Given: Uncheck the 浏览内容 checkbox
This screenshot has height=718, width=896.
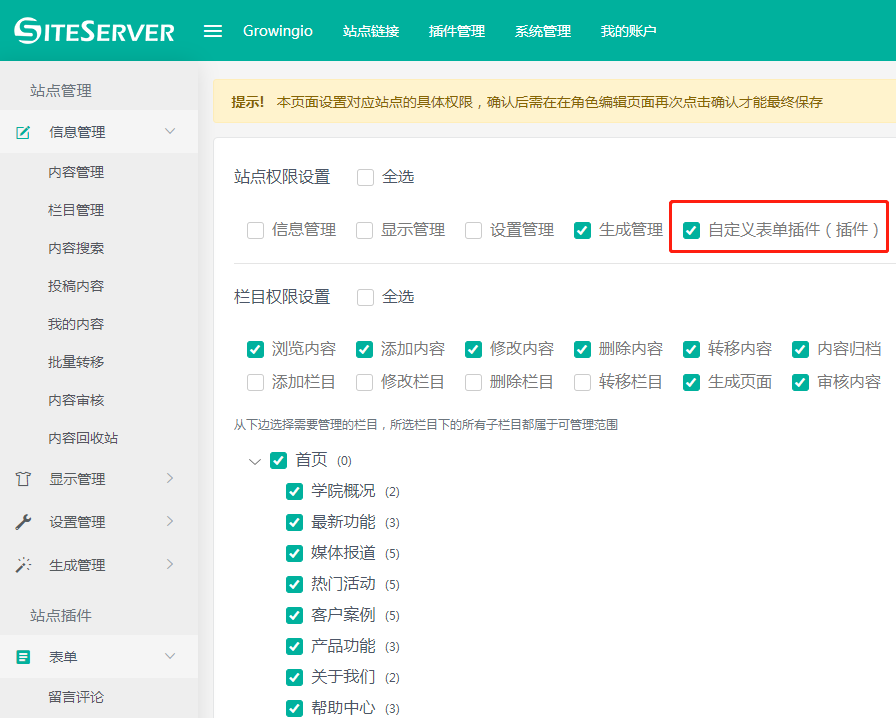Looking at the screenshot, I should tap(255, 349).
